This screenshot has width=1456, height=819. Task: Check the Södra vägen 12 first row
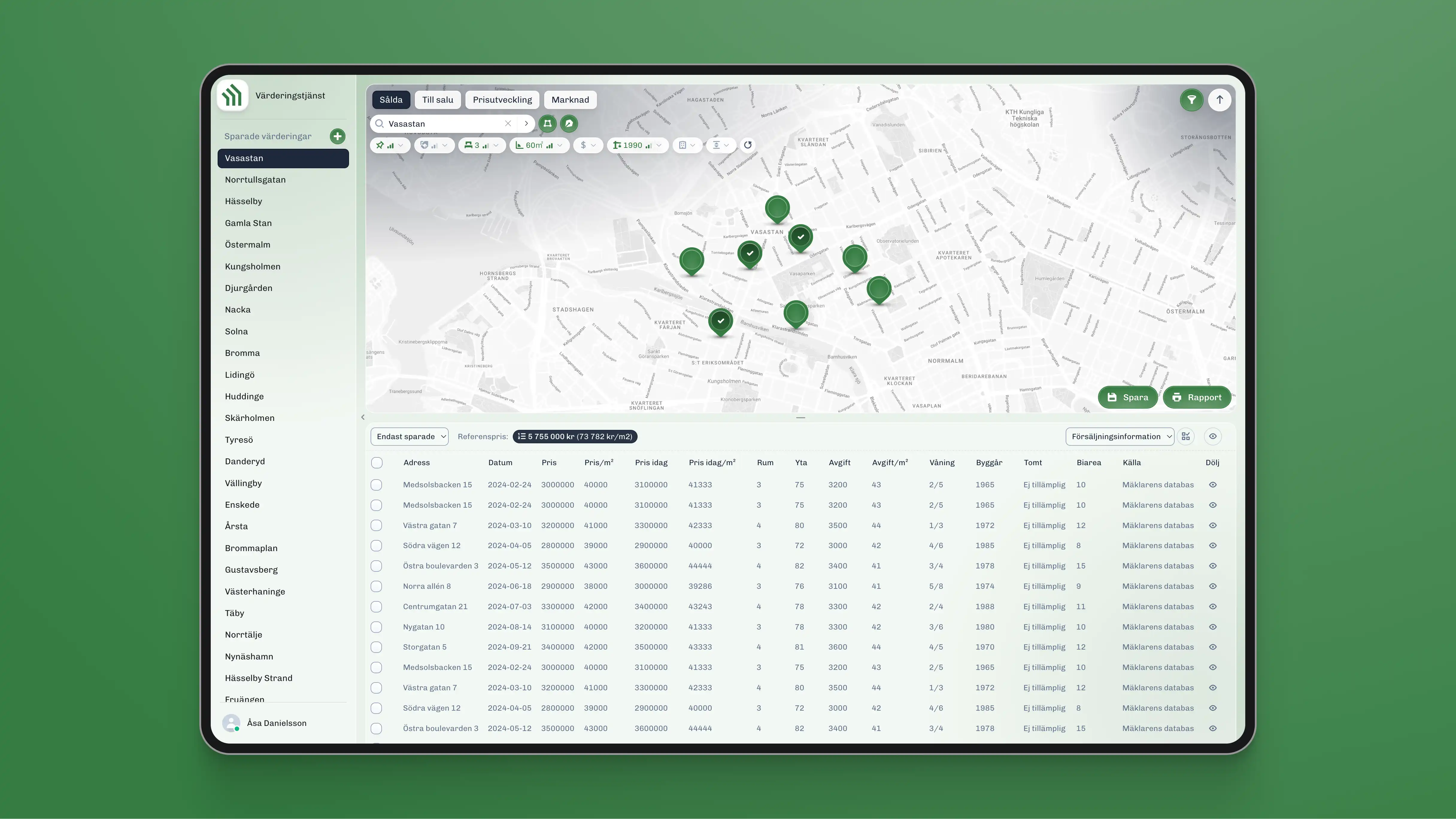click(377, 546)
